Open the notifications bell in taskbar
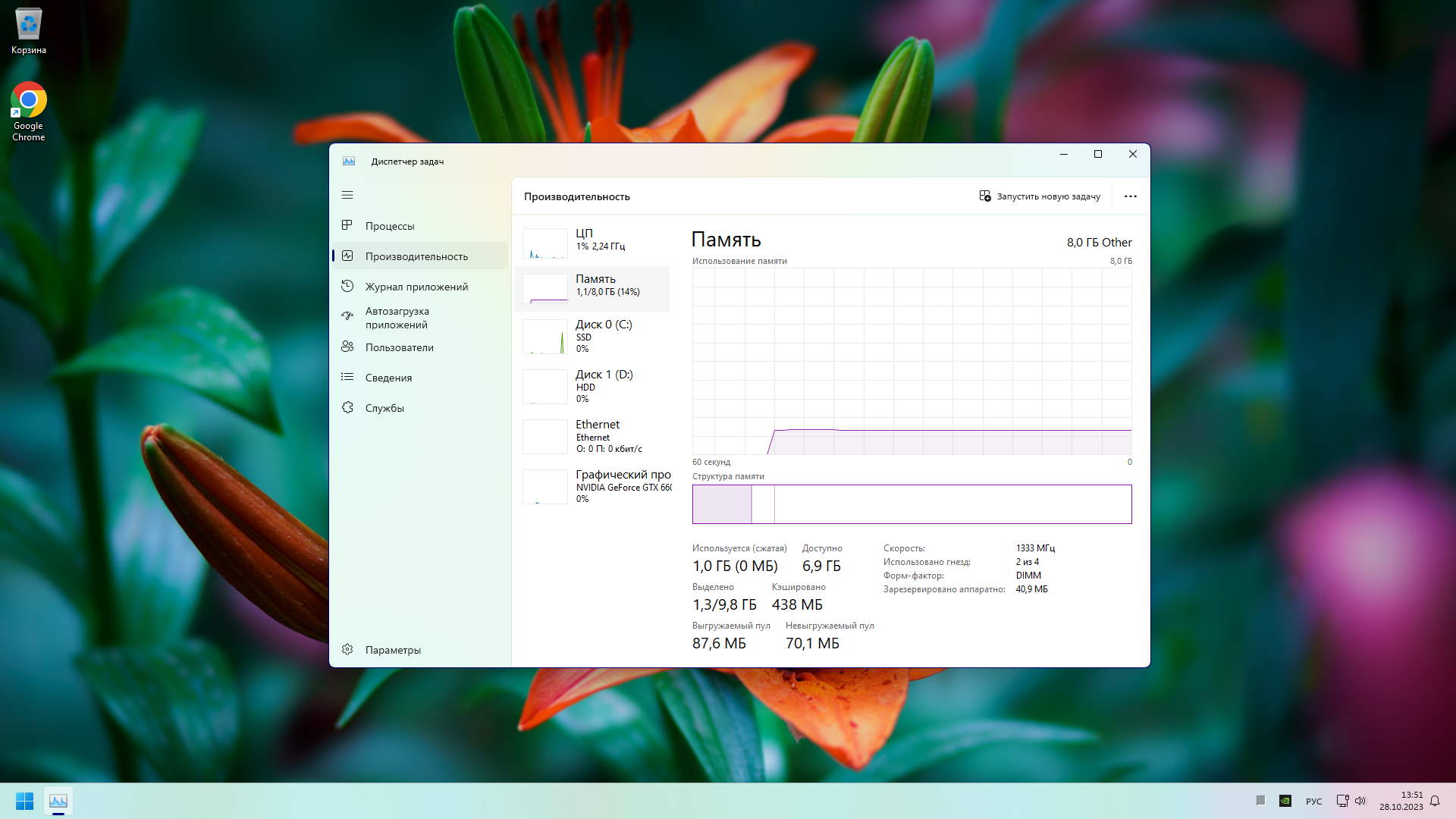 pos(1435,801)
